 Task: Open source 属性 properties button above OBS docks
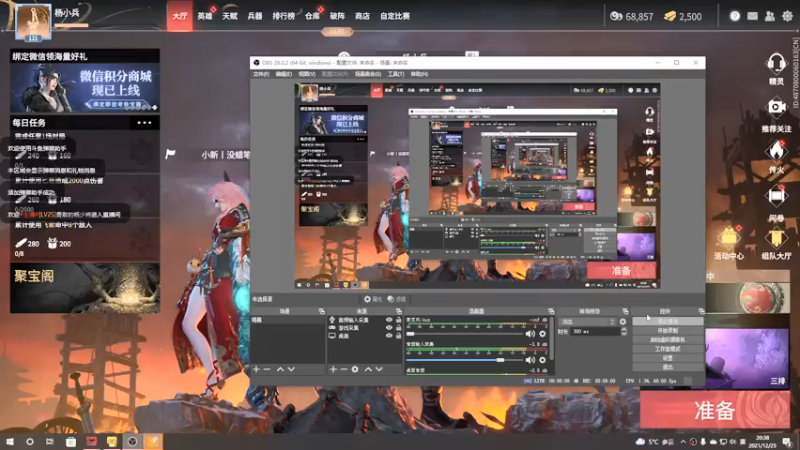click(x=372, y=299)
